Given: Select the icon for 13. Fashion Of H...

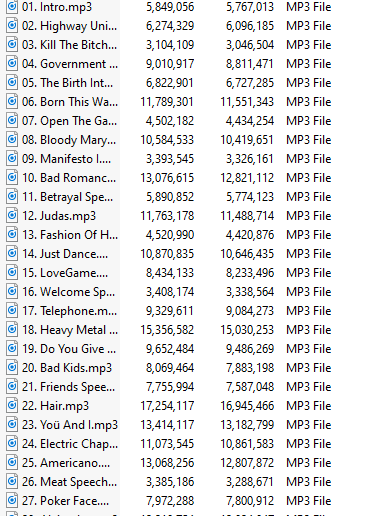Looking at the screenshot, I should click(x=12, y=234).
